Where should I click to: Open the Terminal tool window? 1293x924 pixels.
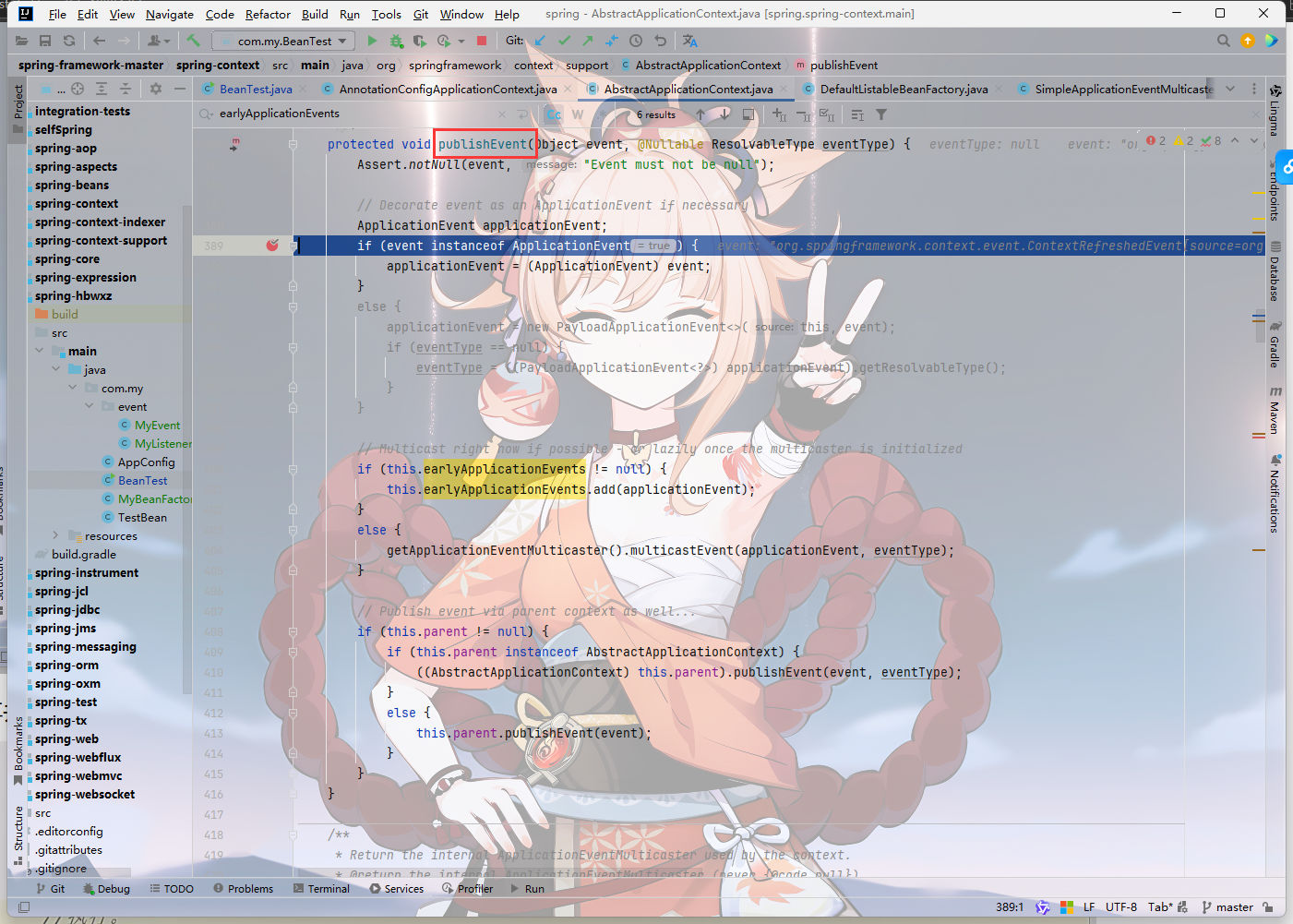tap(321, 888)
